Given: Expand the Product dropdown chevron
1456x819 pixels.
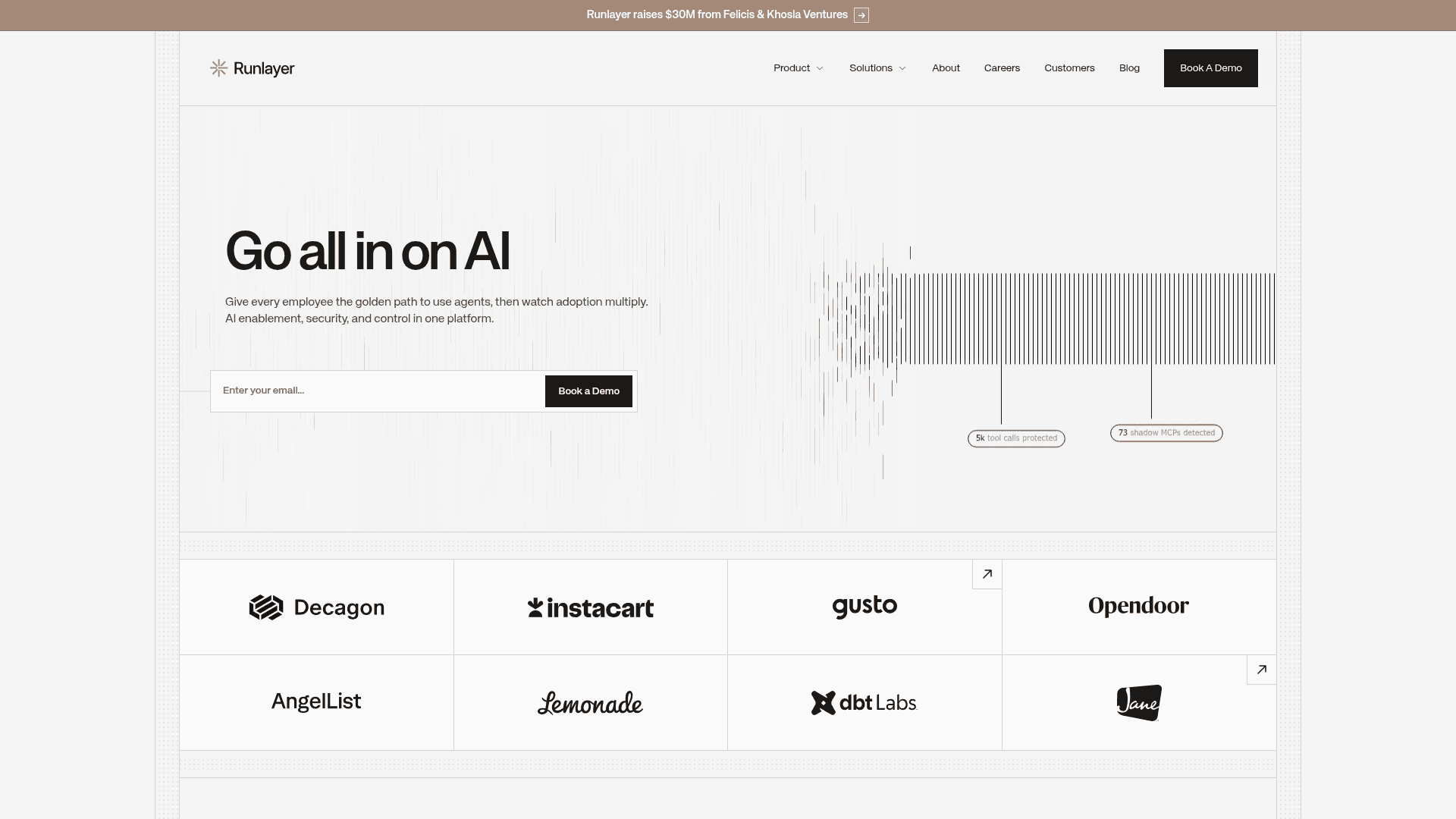Looking at the screenshot, I should click(820, 68).
